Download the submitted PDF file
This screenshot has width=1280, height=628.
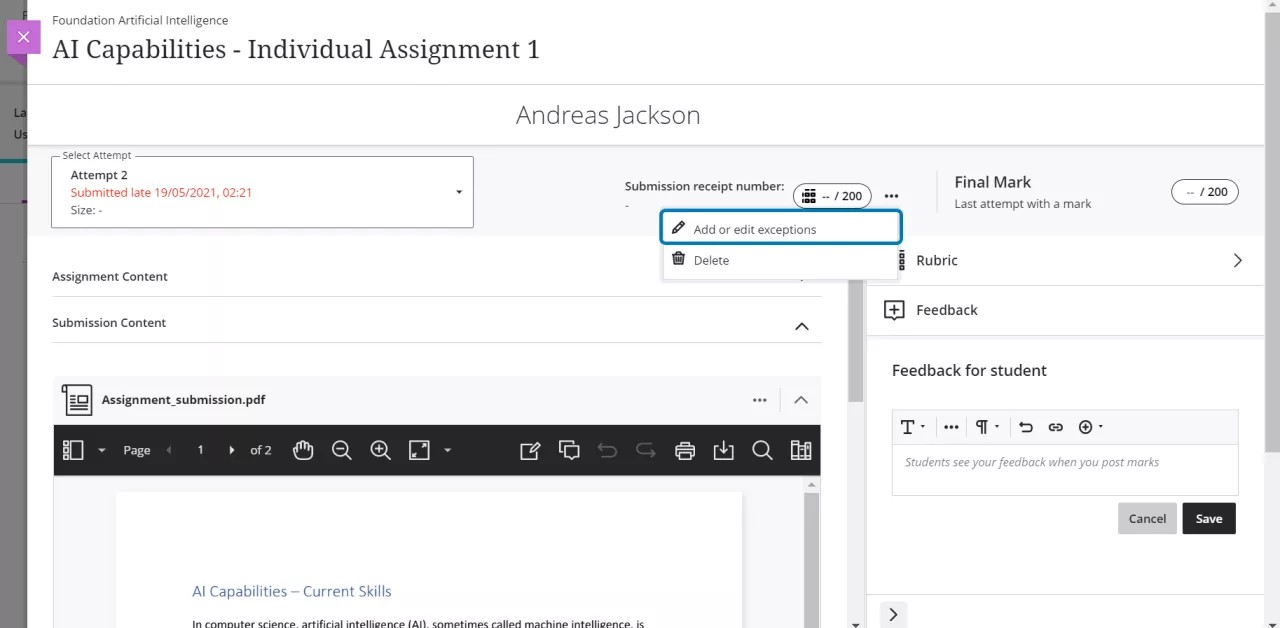(723, 450)
